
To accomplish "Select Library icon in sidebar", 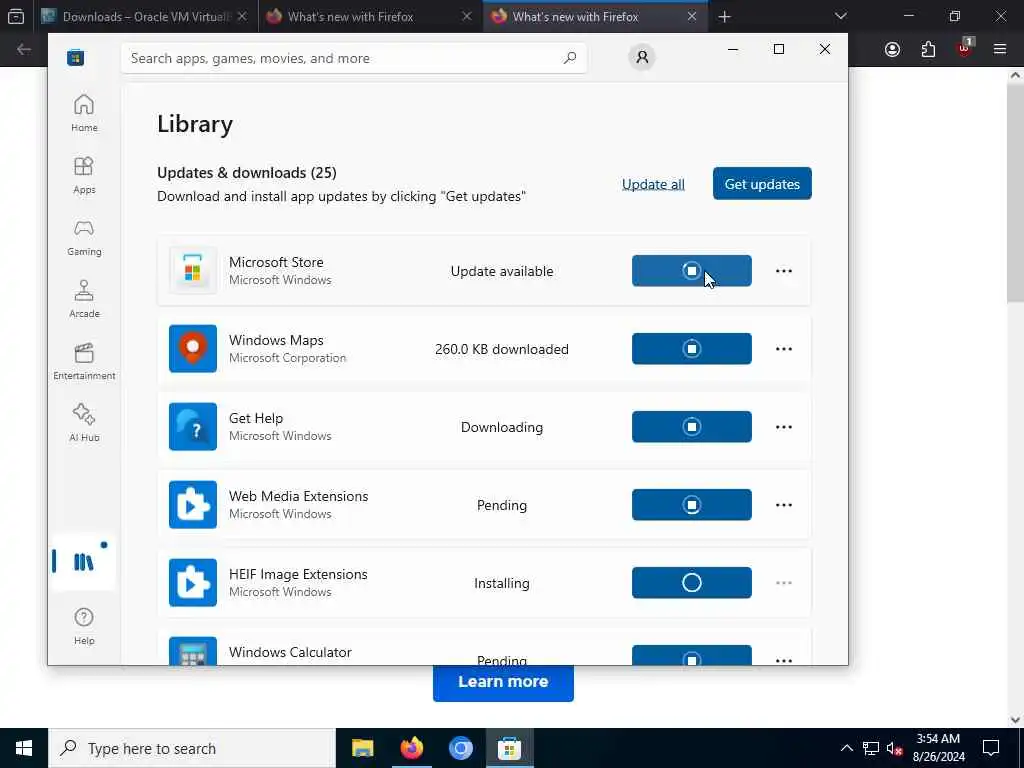I will (84, 562).
